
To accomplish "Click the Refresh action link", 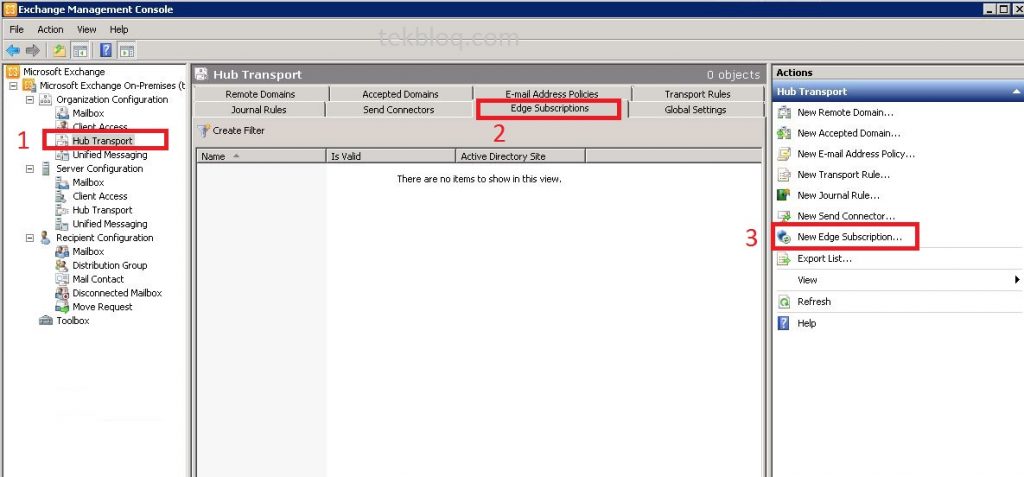I will [x=814, y=302].
